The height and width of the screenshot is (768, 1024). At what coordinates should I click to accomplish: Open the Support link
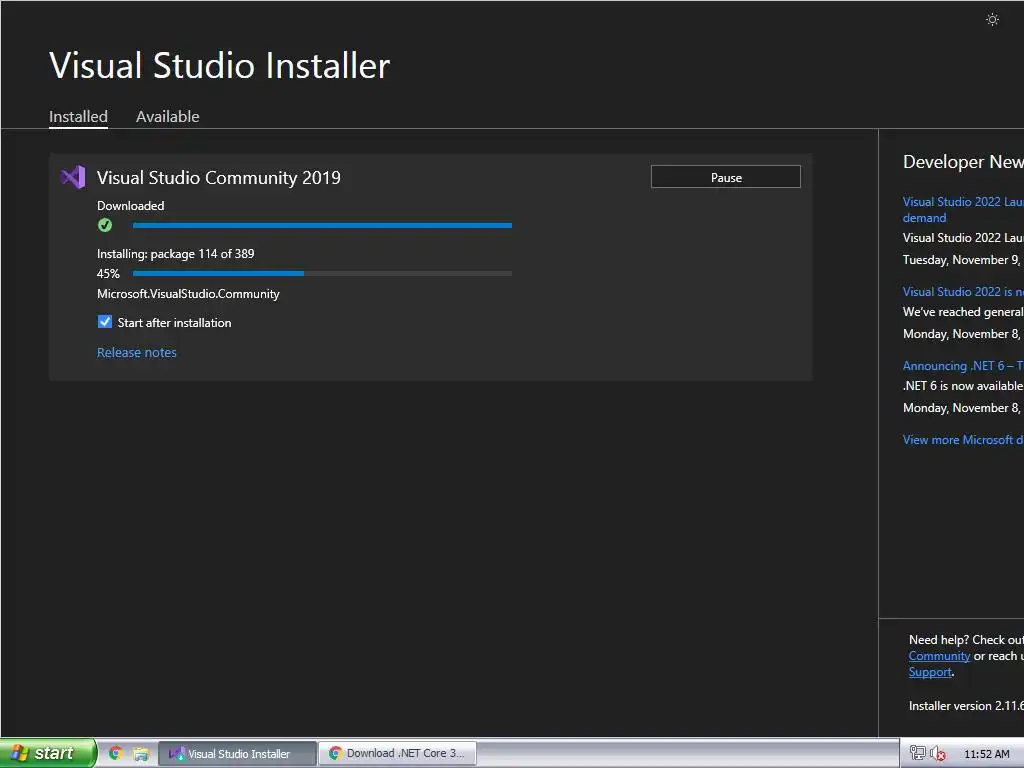click(930, 672)
